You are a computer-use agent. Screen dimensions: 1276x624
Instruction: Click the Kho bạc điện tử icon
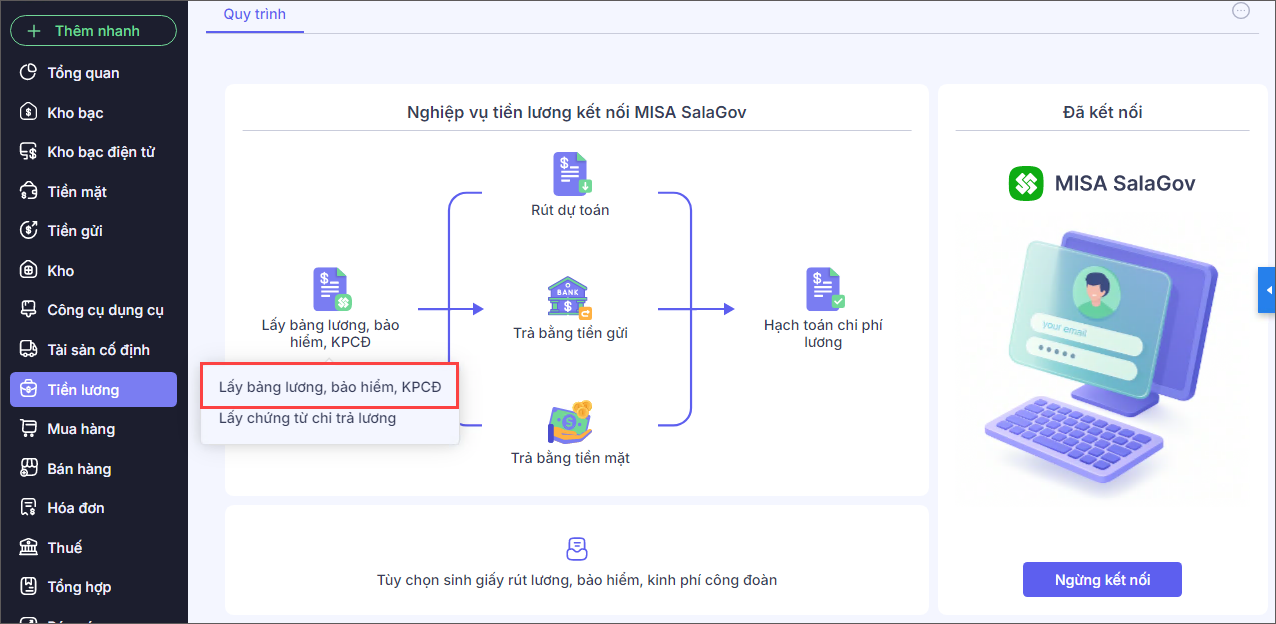point(29,152)
